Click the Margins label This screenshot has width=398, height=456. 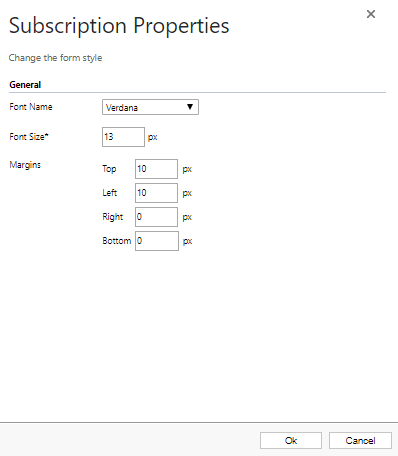(x=25, y=165)
